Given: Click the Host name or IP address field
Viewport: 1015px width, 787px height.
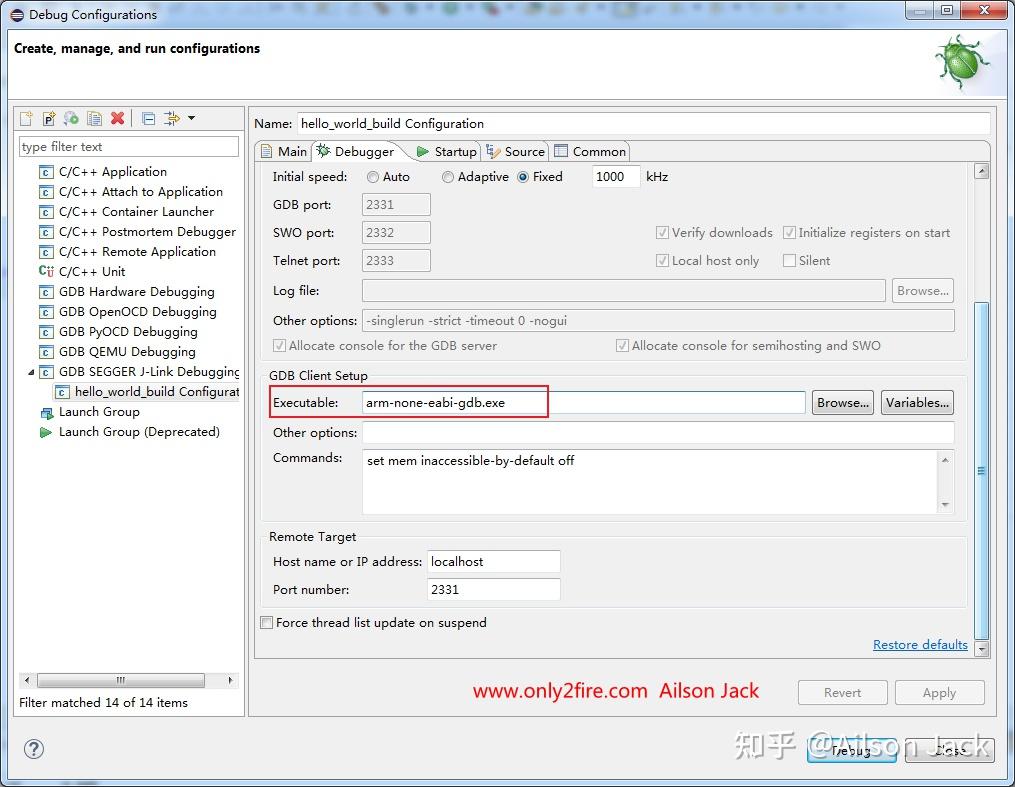Looking at the screenshot, I should pyautogui.click(x=493, y=562).
